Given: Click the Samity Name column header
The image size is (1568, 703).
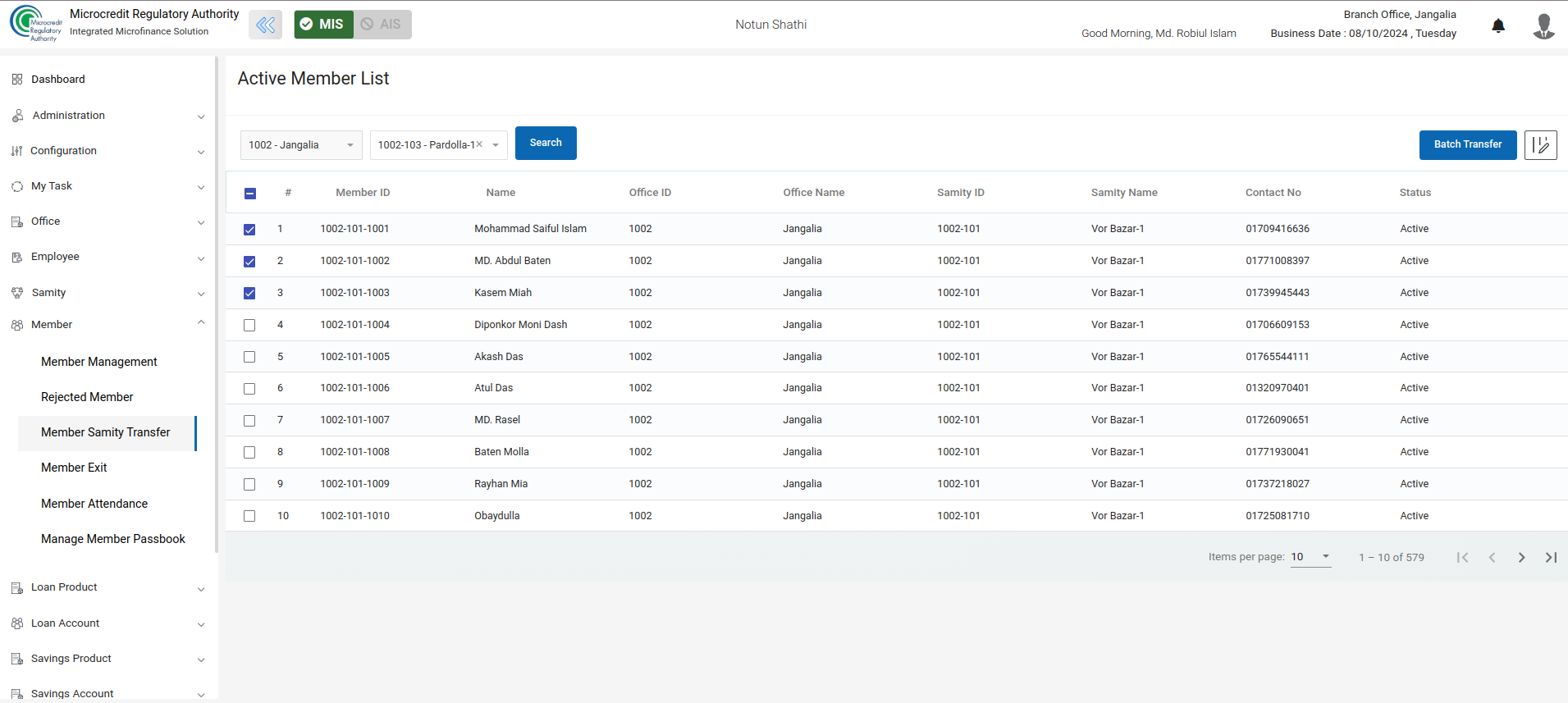Looking at the screenshot, I should (x=1124, y=193).
